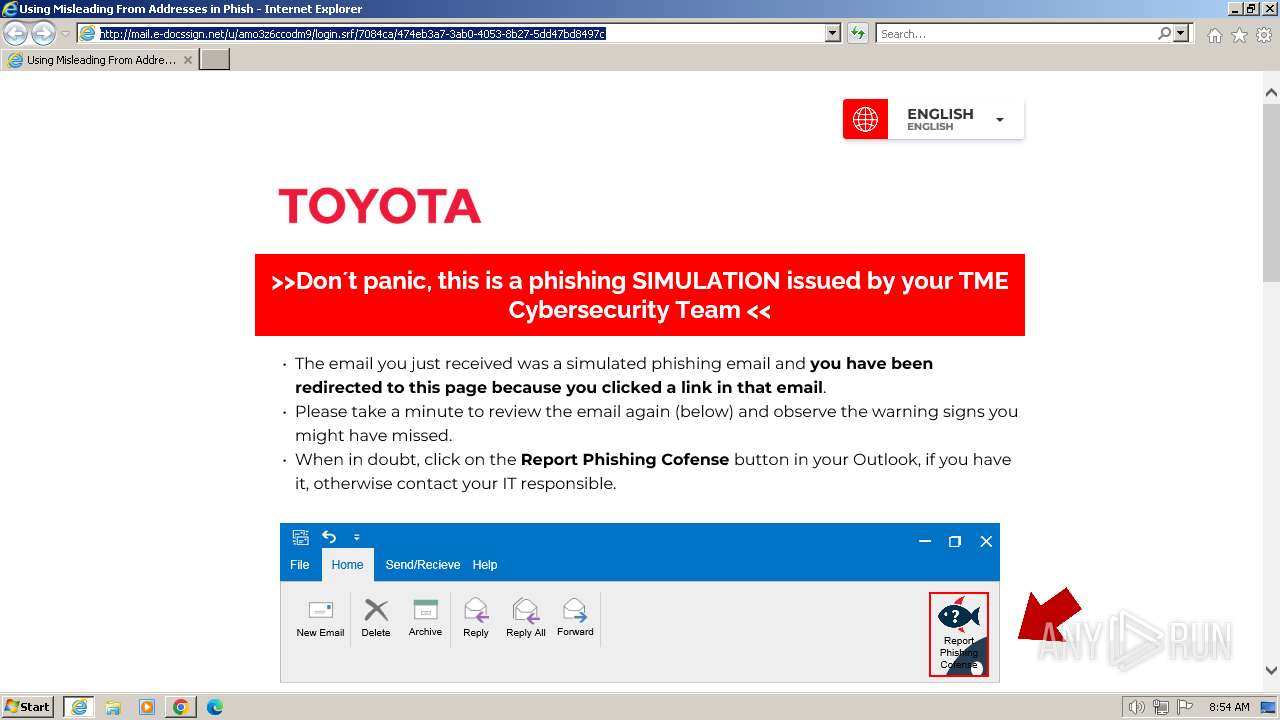
Task: Maximize the Outlook mockup window
Action: pos(955,541)
